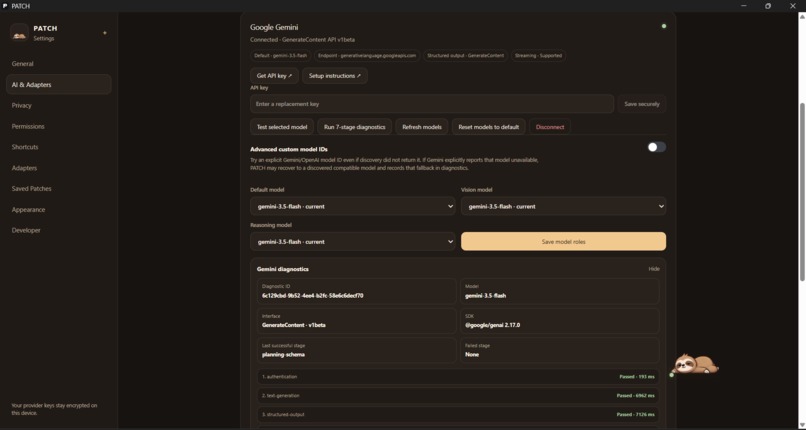The height and width of the screenshot is (430, 806).
Task: Go to Privacy settings
Action: (x=59, y=105)
